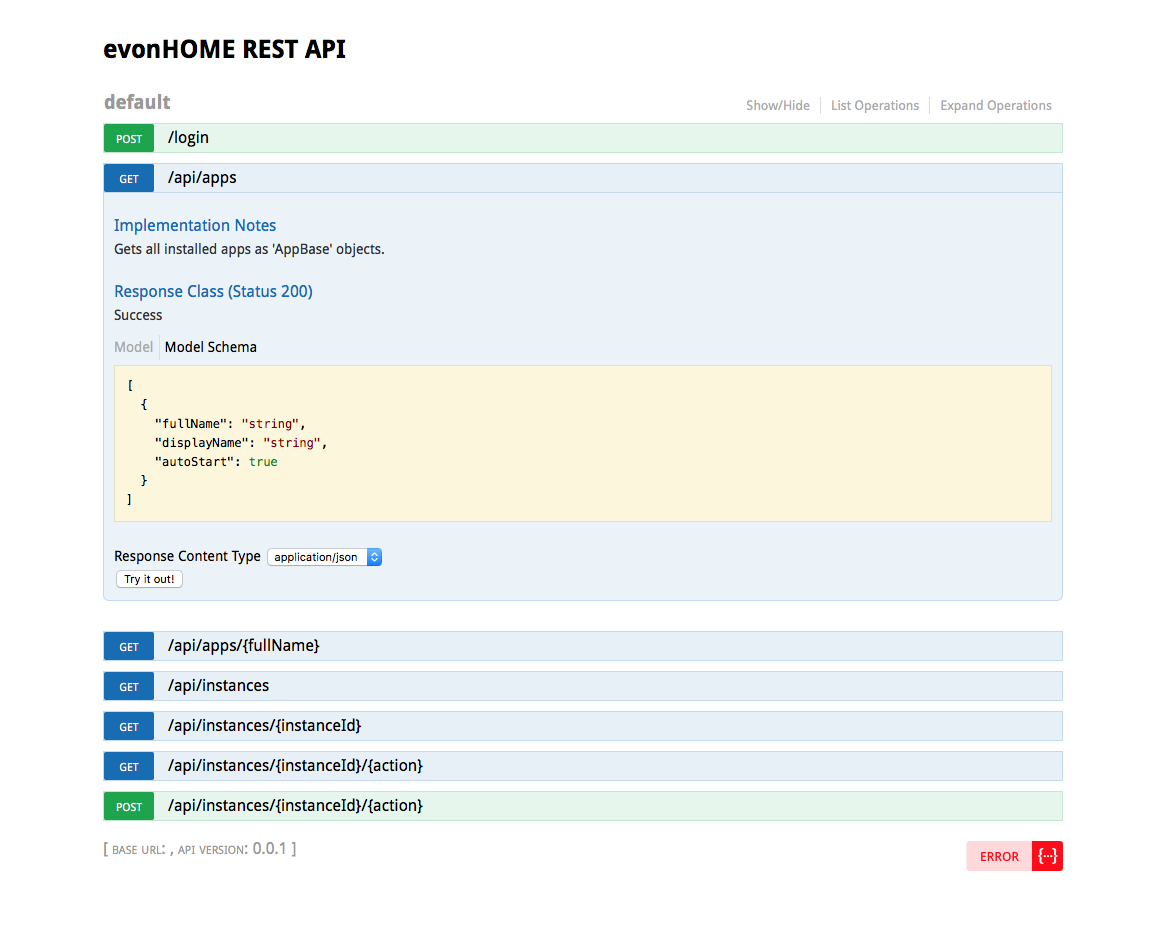The height and width of the screenshot is (947, 1168).
Task: Click the List Operations link
Action: [x=874, y=105]
